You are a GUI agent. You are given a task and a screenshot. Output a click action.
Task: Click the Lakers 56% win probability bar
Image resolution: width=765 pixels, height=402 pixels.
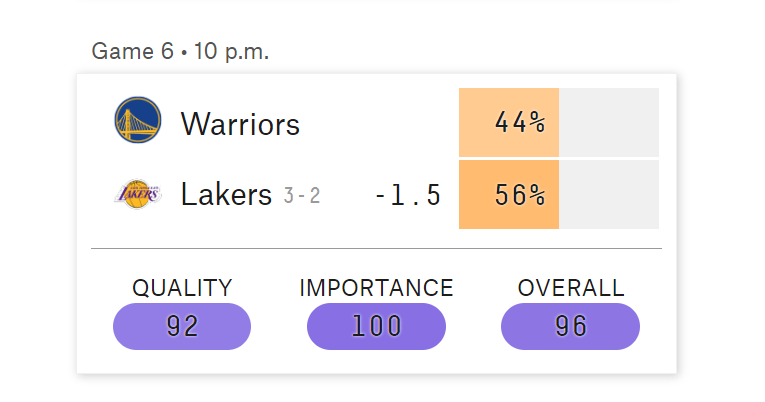509,195
